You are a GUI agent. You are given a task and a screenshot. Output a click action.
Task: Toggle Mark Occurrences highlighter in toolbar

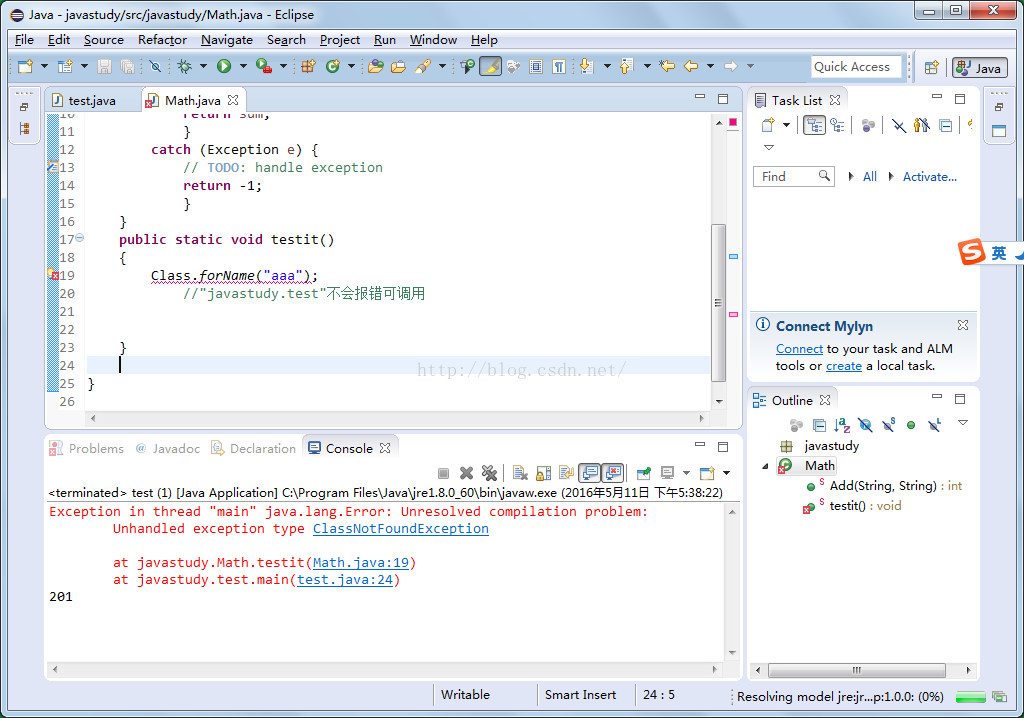point(490,66)
